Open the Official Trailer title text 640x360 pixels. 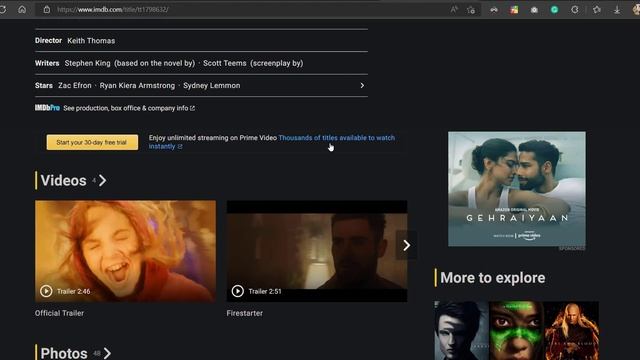(59, 313)
